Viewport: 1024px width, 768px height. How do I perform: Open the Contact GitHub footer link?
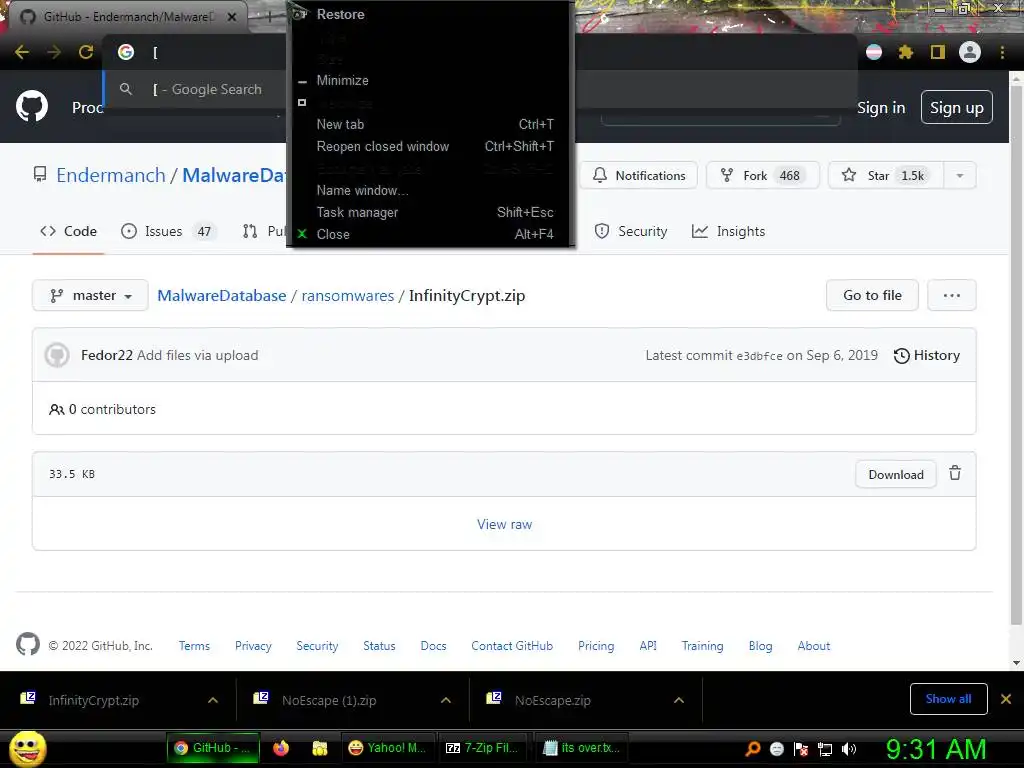tap(512, 646)
